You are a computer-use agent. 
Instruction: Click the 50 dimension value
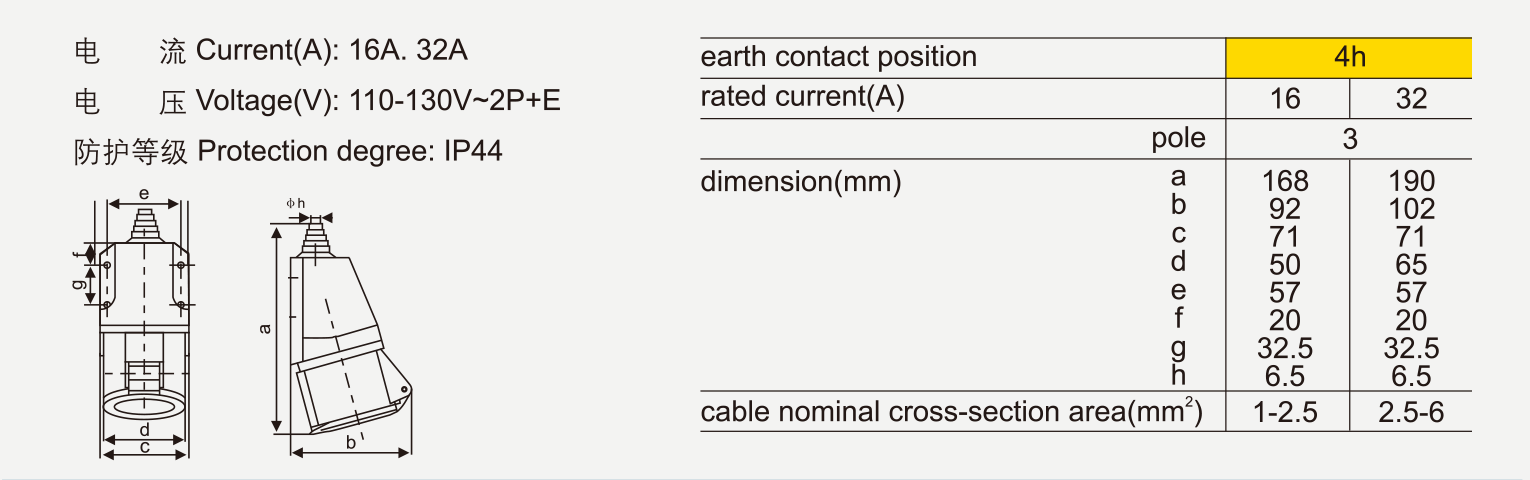tap(1285, 265)
